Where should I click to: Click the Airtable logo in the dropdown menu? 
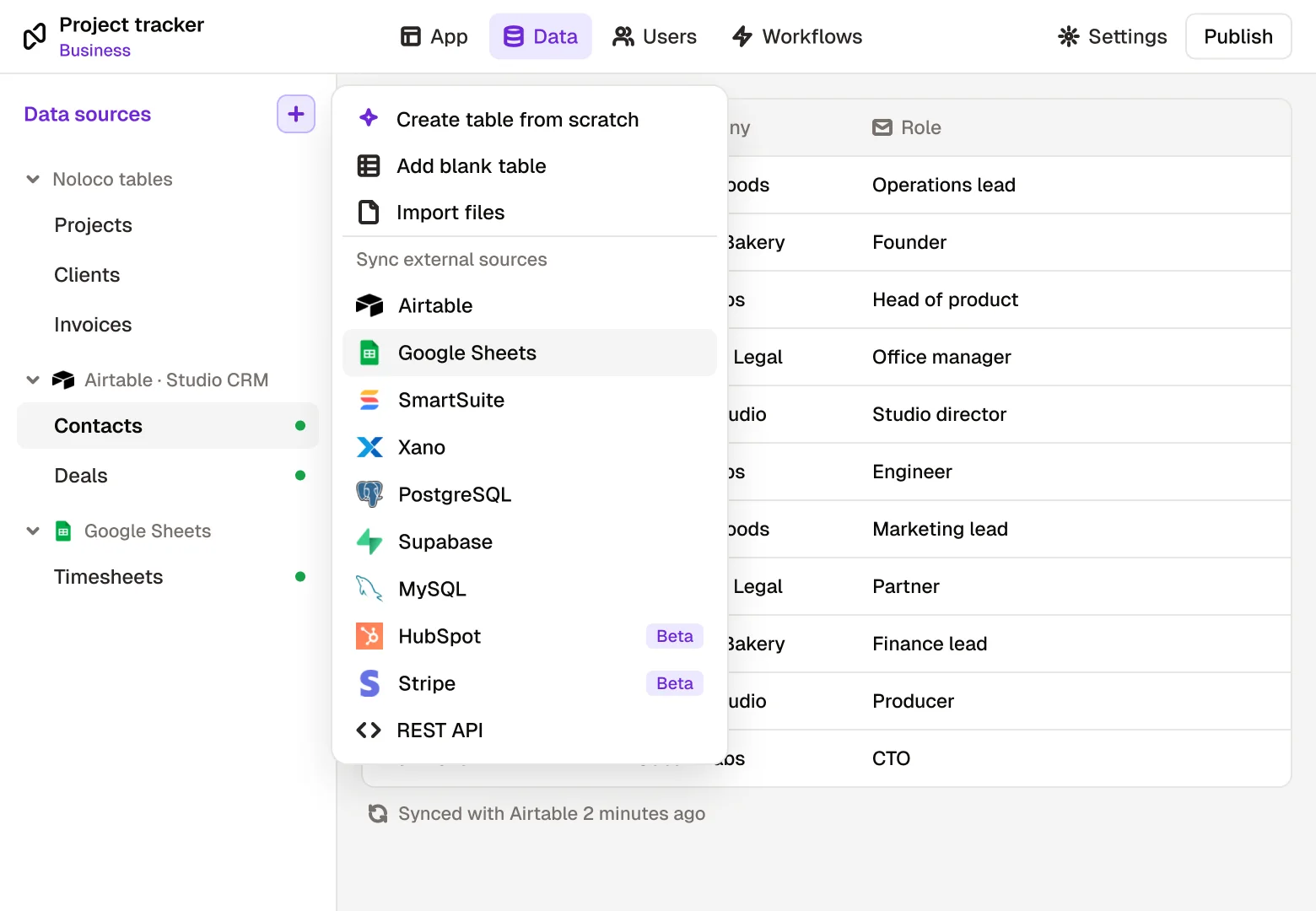coord(369,305)
